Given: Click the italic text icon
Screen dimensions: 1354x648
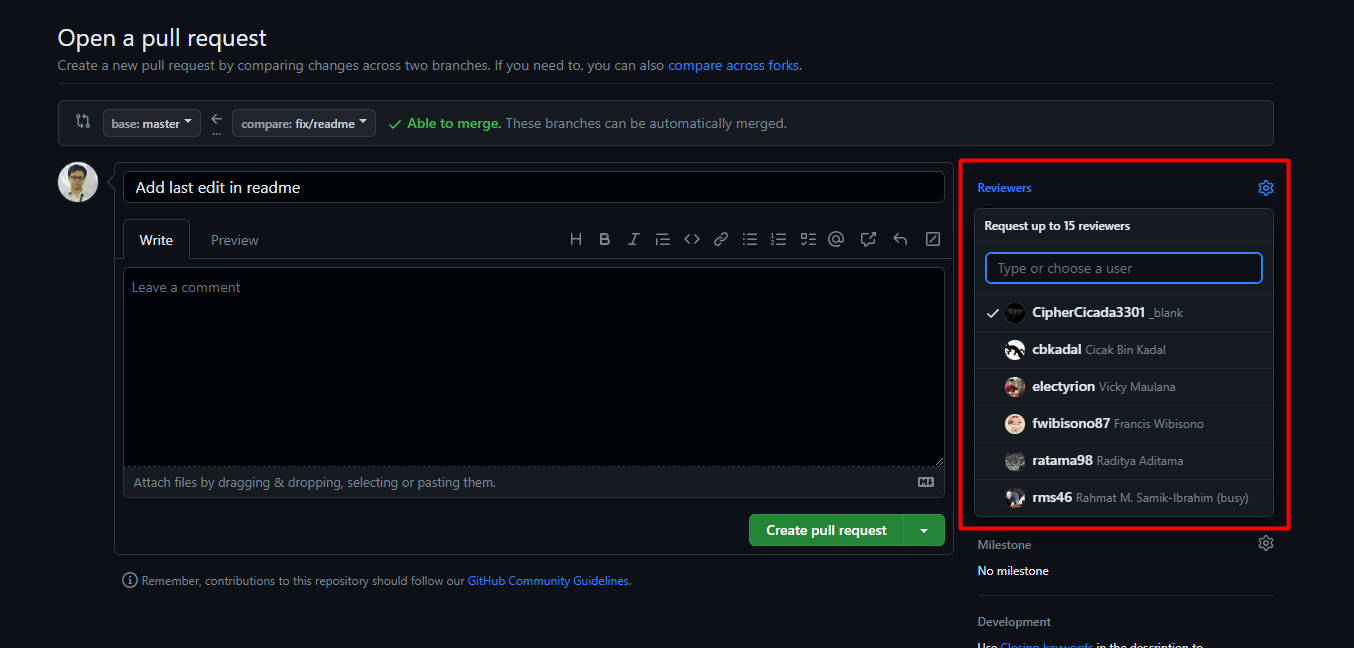Looking at the screenshot, I should coord(633,239).
